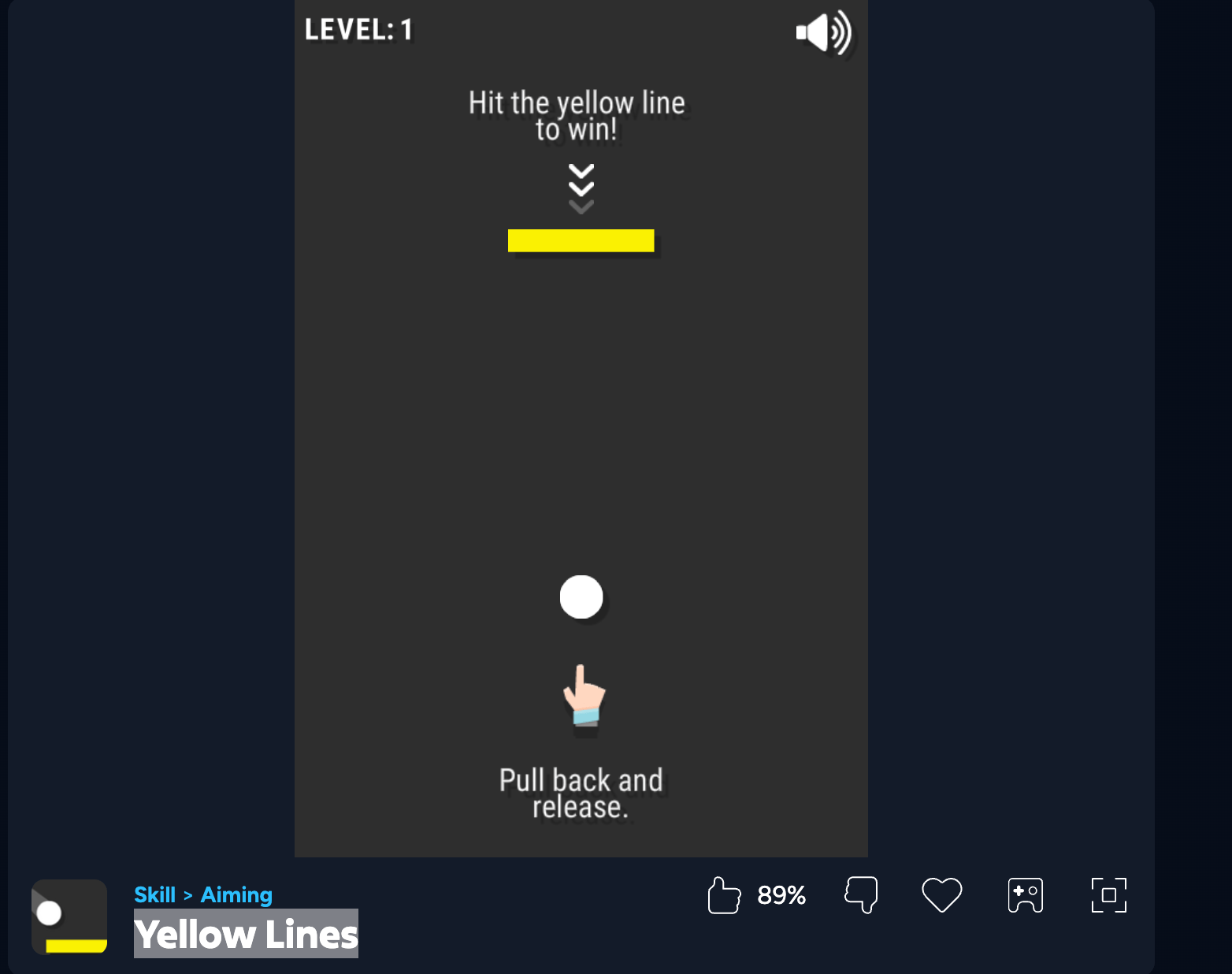
Task: Click the empty dark play area below the yellow line
Action: 581,410
